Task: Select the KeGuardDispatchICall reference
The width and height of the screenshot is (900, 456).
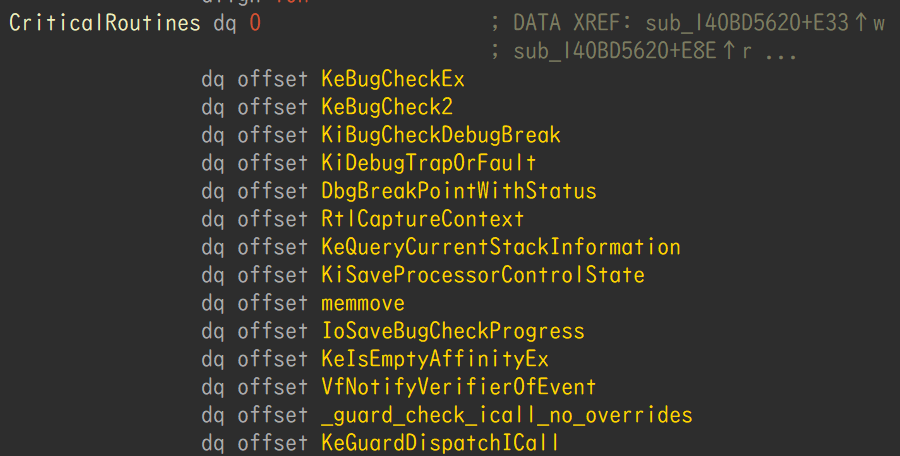Action: click(440, 443)
